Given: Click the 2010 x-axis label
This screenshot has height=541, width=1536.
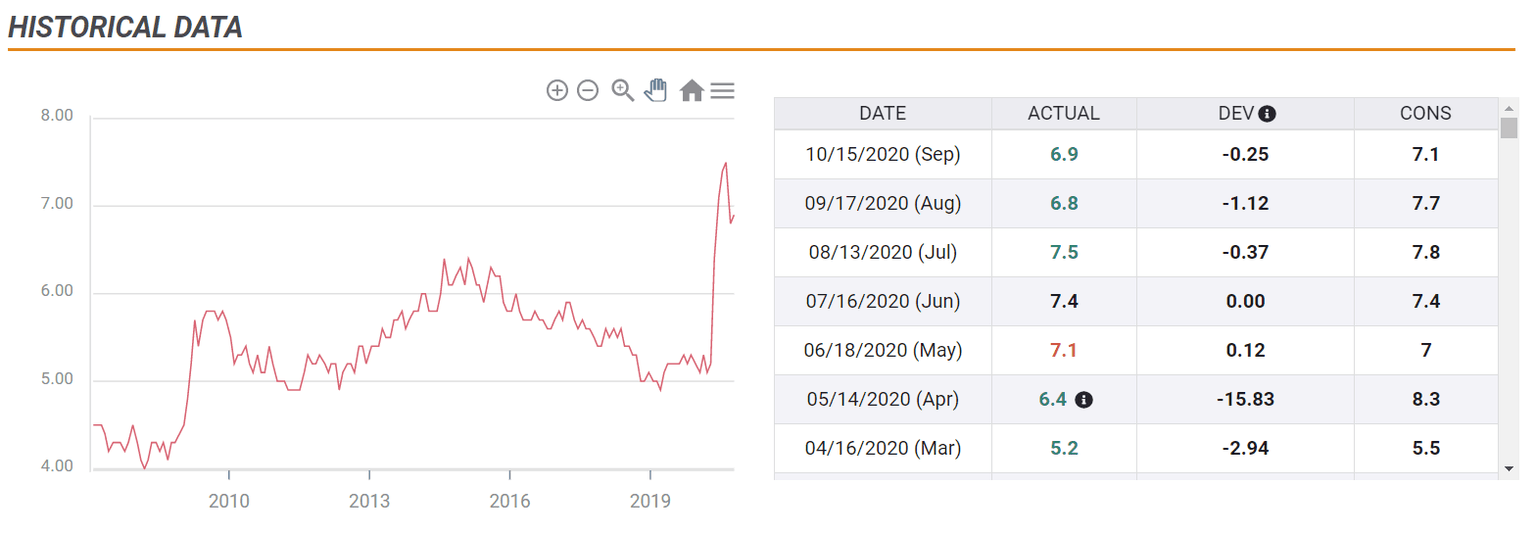Looking at the screenshot, I should coord(229,500).
